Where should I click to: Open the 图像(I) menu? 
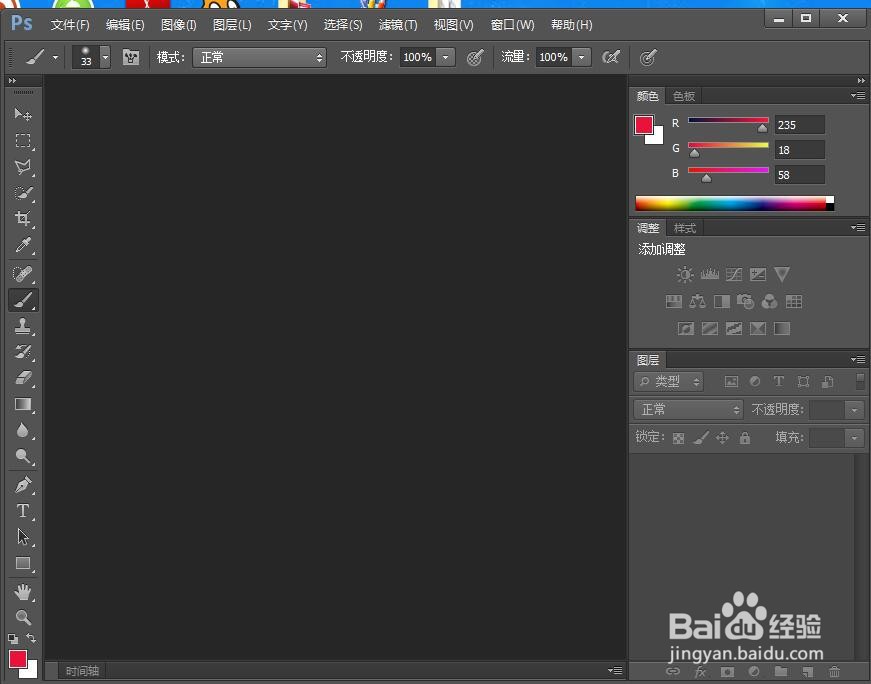click(178, 25)
